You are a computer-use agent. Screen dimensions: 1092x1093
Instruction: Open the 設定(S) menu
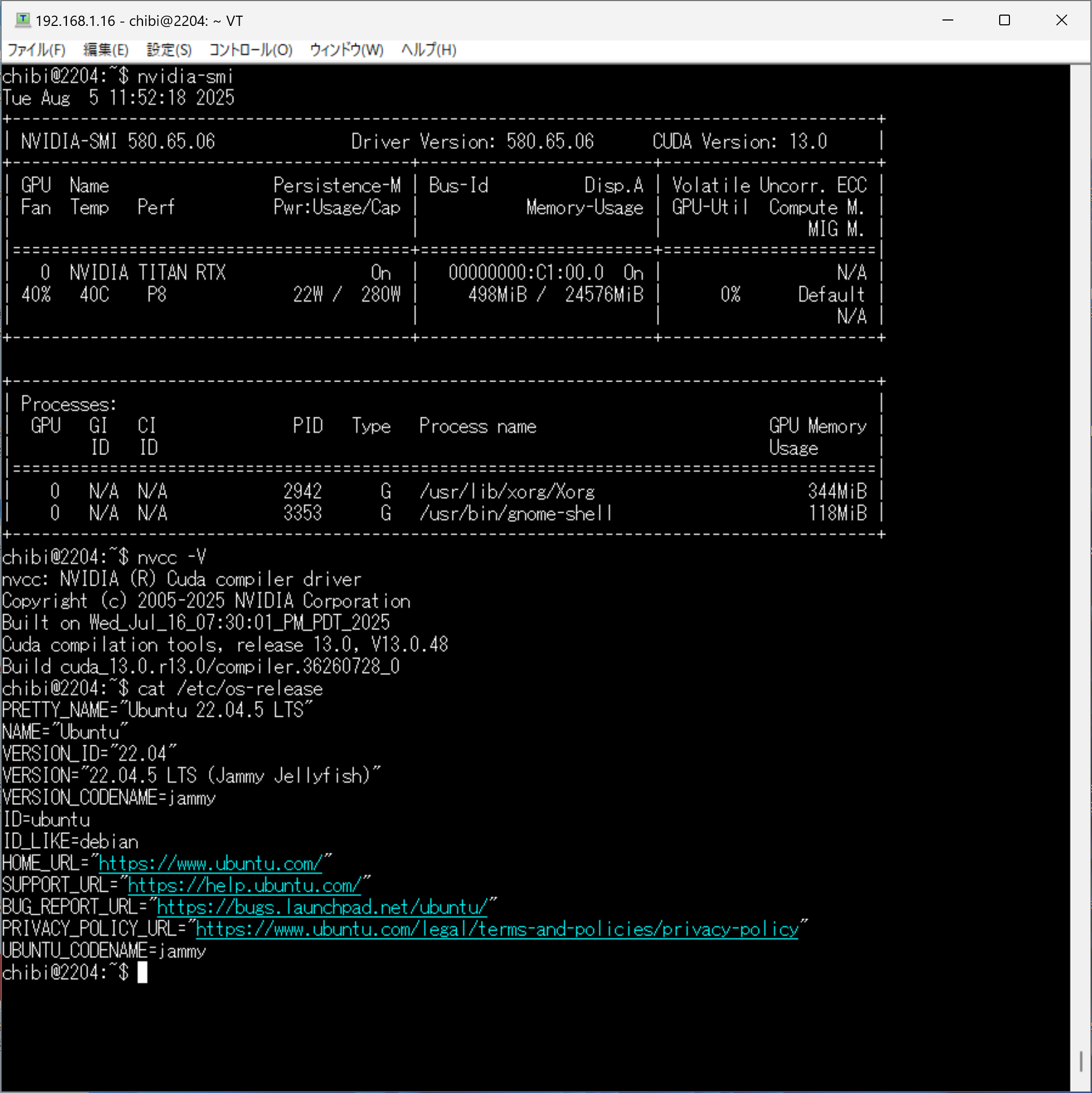click(168, 50)
